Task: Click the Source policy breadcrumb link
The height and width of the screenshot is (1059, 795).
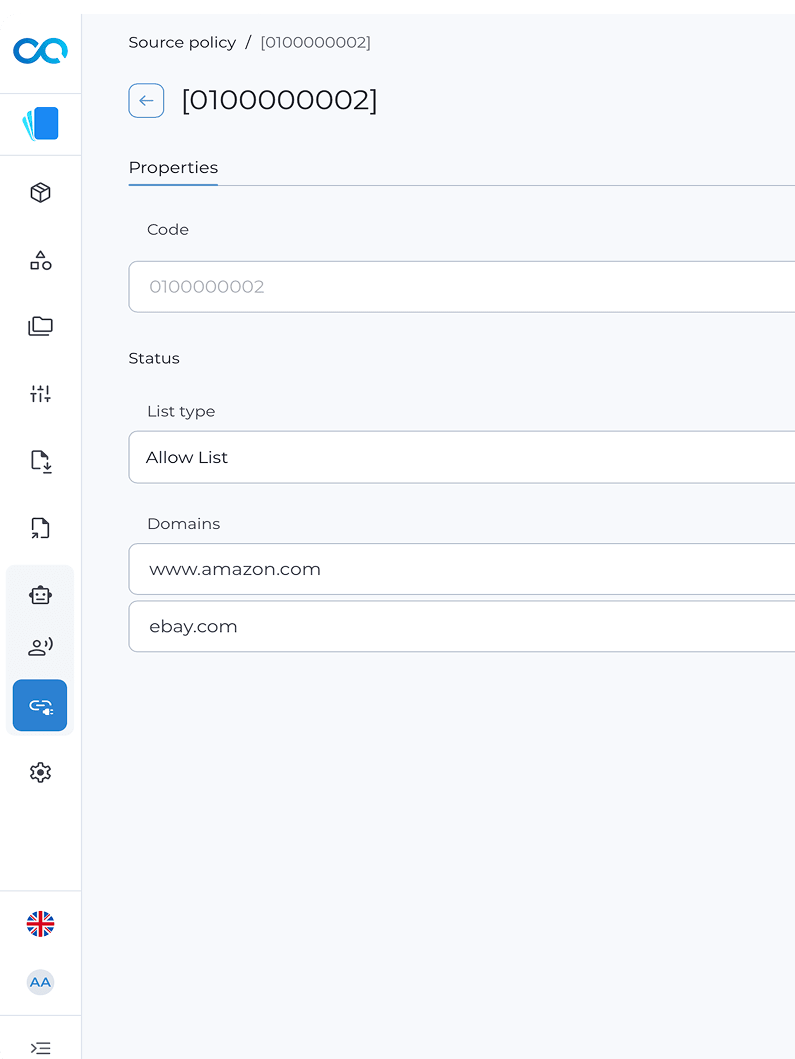Action: pos(182,43)
